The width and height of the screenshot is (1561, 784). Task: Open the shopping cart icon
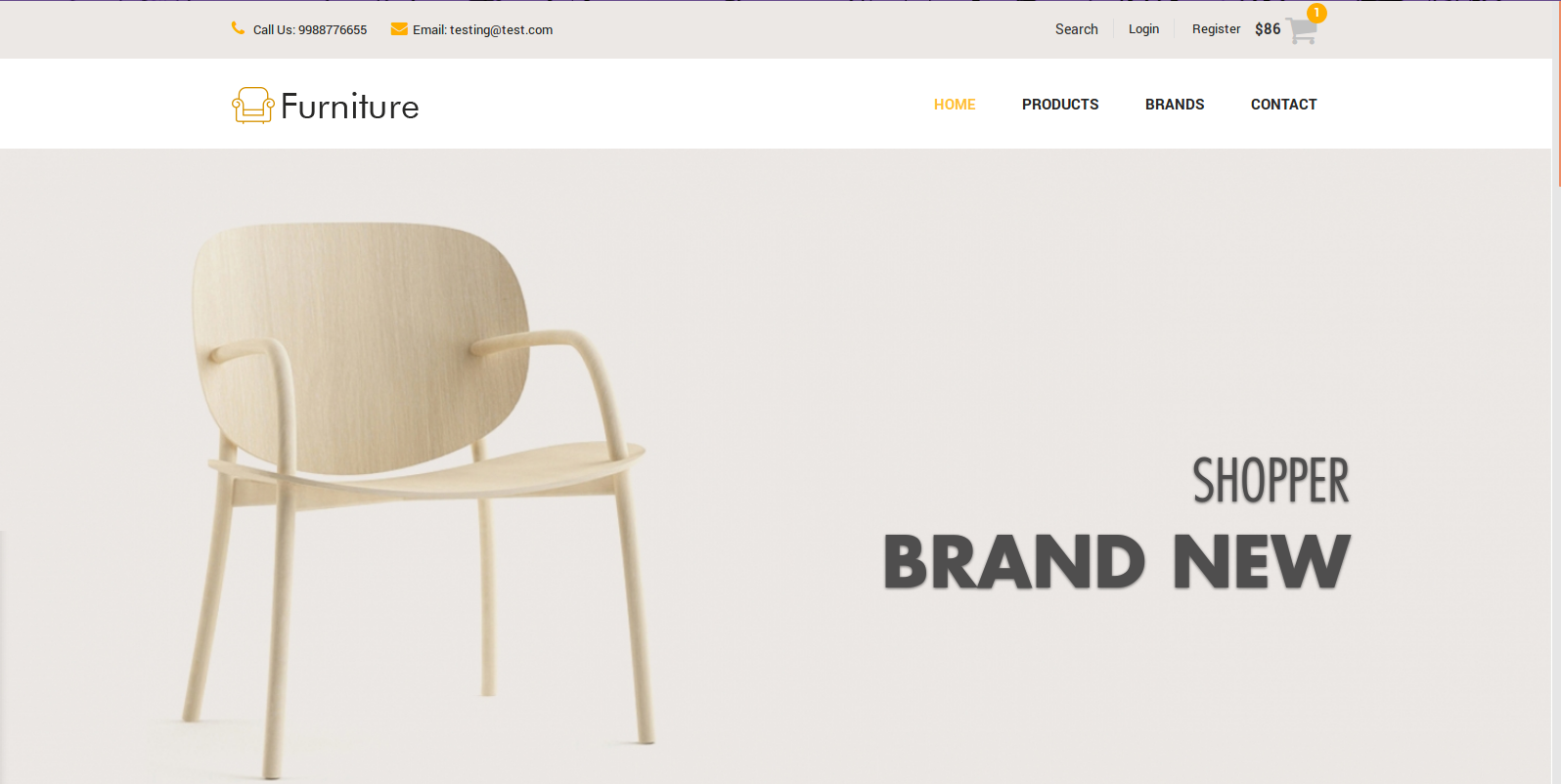pos(1301,30)
